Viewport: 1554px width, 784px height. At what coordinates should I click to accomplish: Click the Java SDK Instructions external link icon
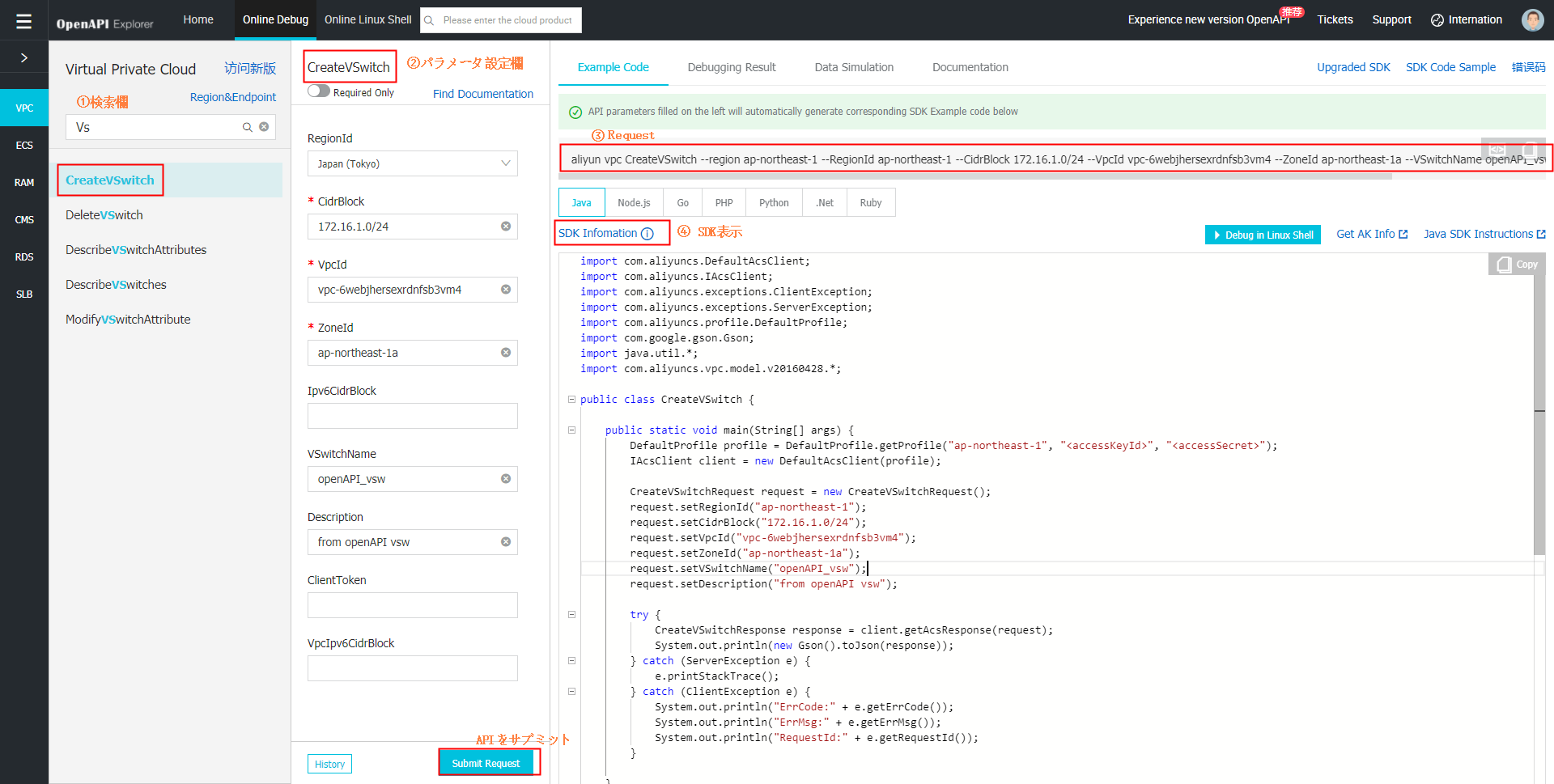[1541, 235]
